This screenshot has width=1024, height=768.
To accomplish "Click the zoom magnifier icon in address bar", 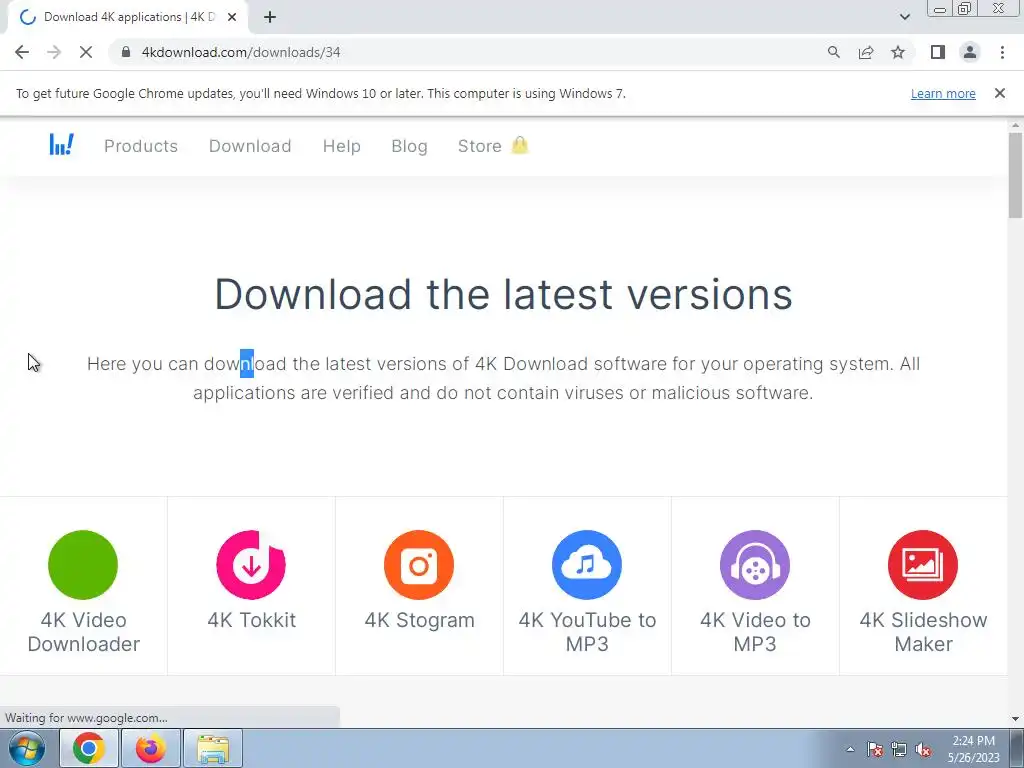I will pos(833,52).
